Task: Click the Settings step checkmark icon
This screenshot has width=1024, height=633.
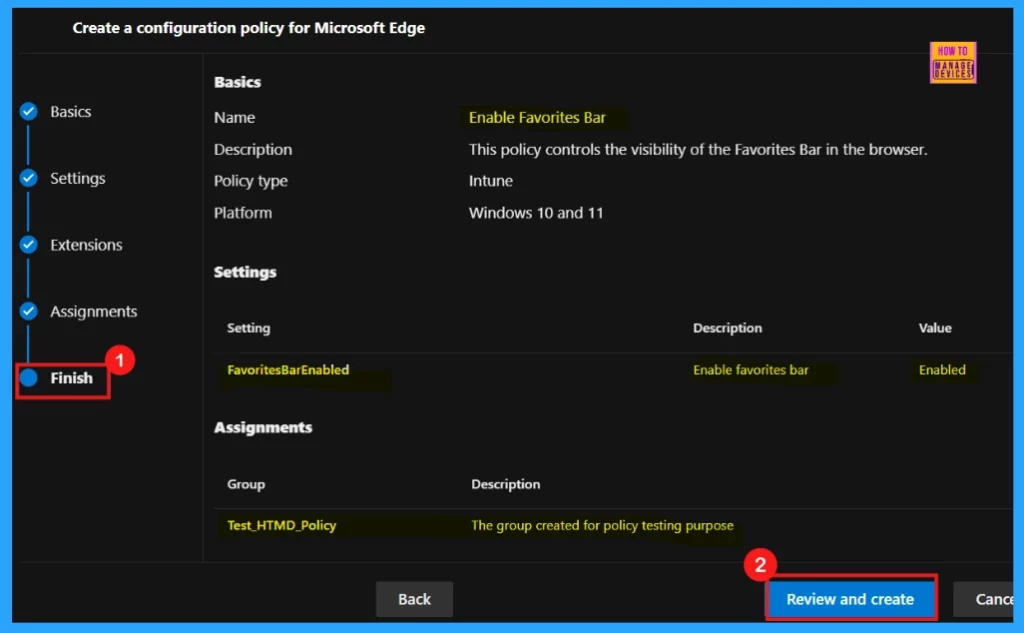Action: point(28,178)
